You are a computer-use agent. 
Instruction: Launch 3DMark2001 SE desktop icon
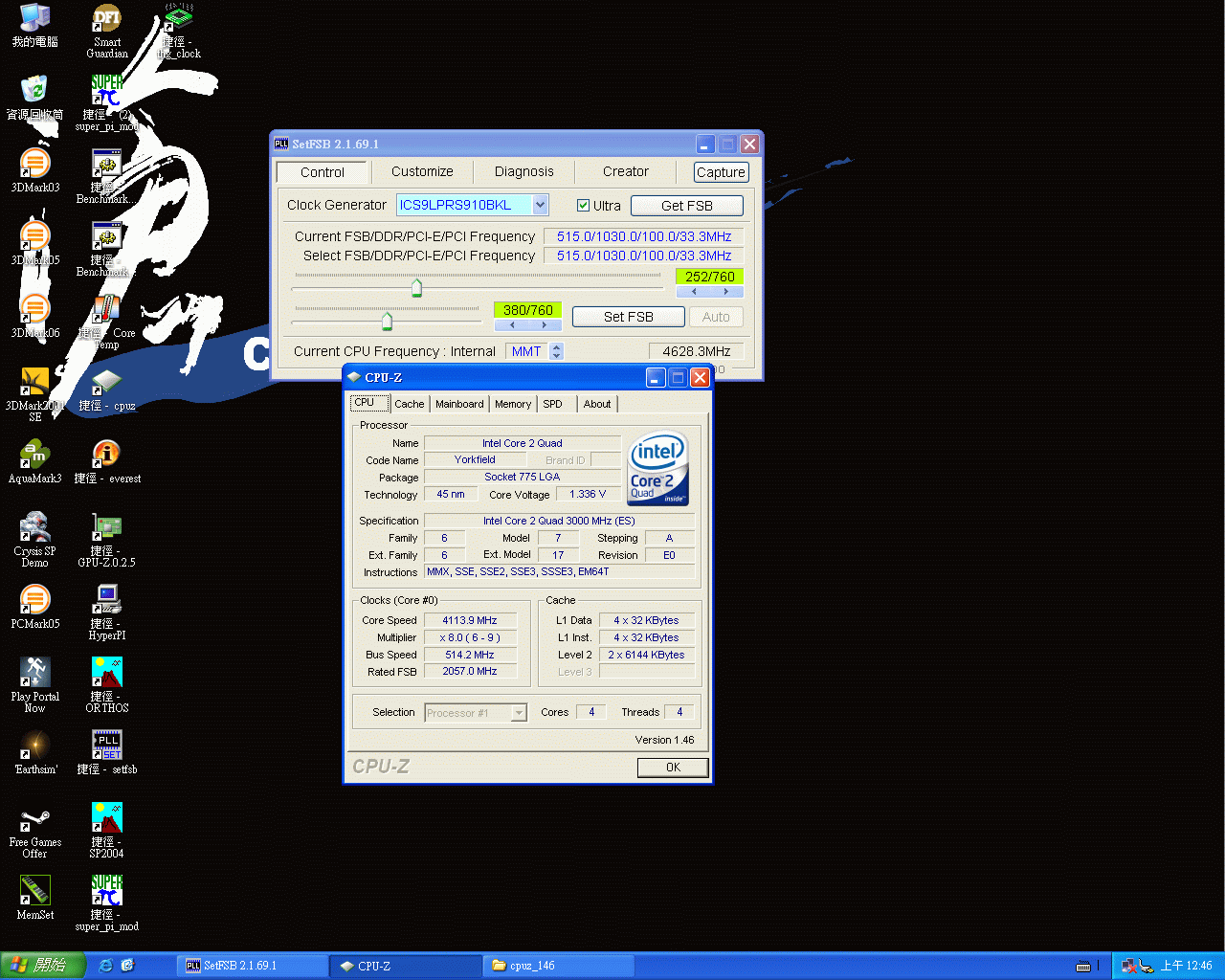[35, 393]
